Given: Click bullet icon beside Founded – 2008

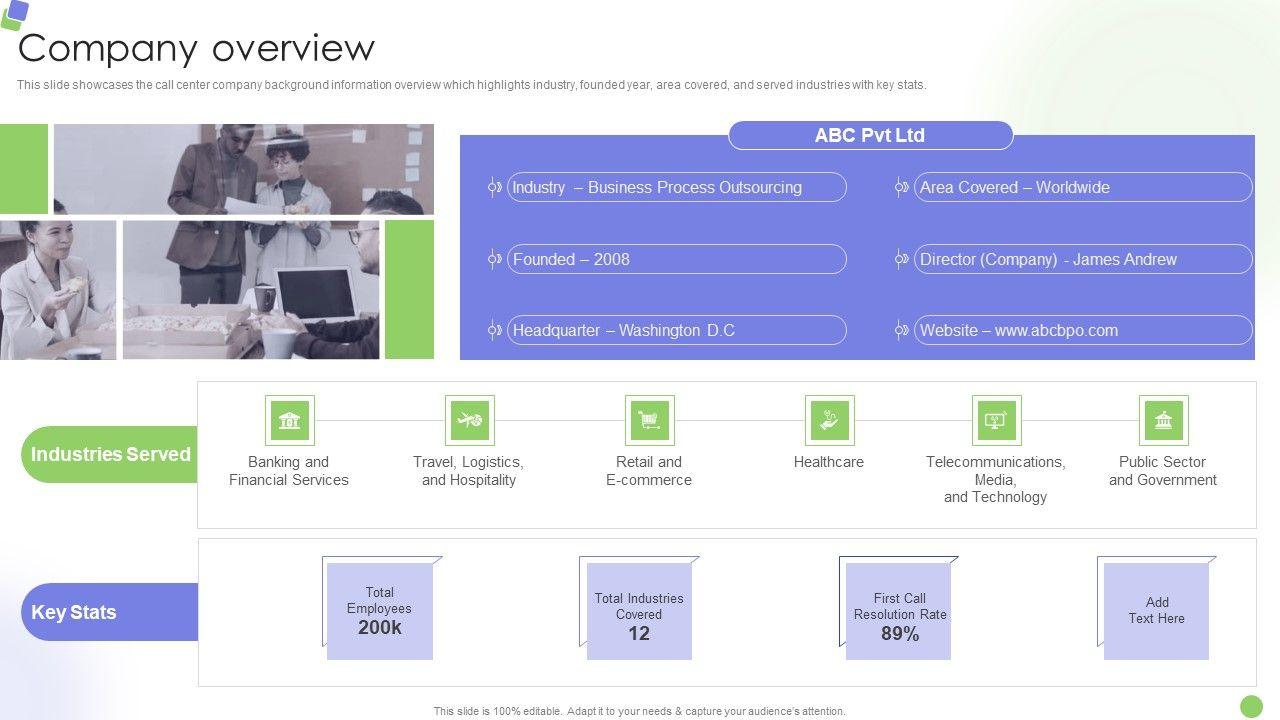Looking at the screenshot, I should (x=494, y=259).
